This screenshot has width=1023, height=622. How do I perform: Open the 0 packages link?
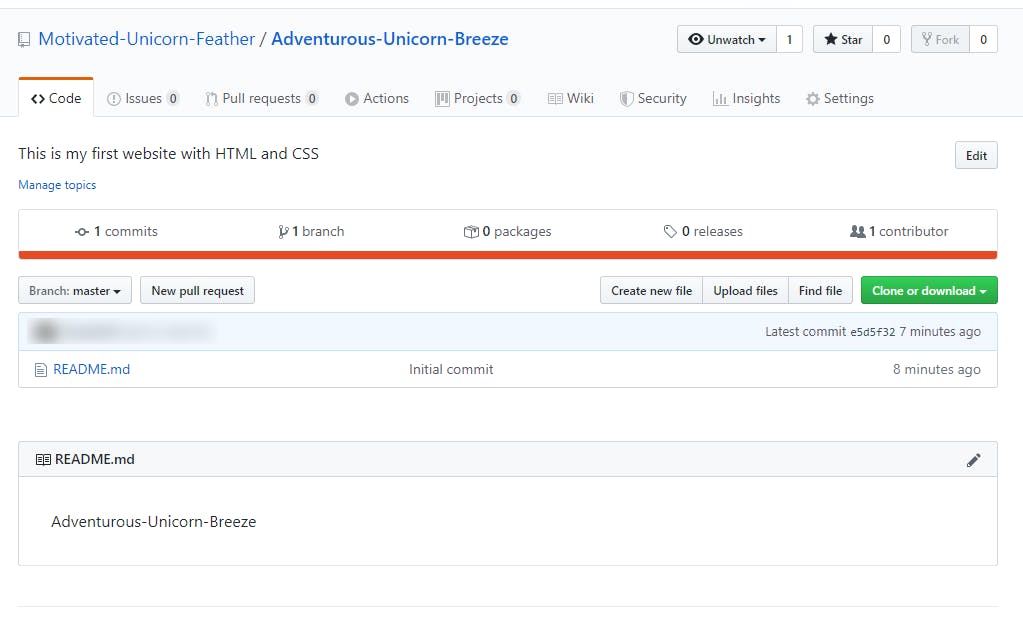pyautogui.click(x=507, y=231)
